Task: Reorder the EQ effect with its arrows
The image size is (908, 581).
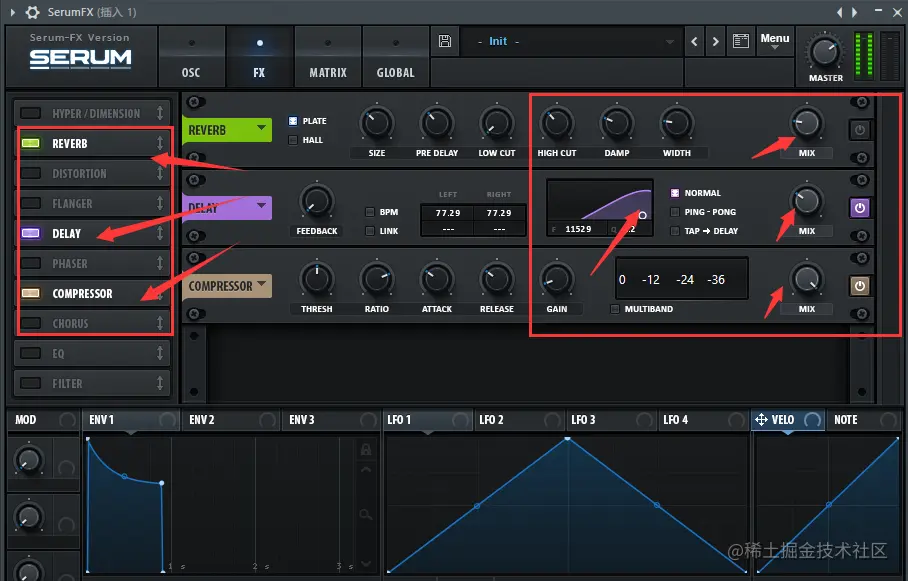Action: click(x=160, y=353)
